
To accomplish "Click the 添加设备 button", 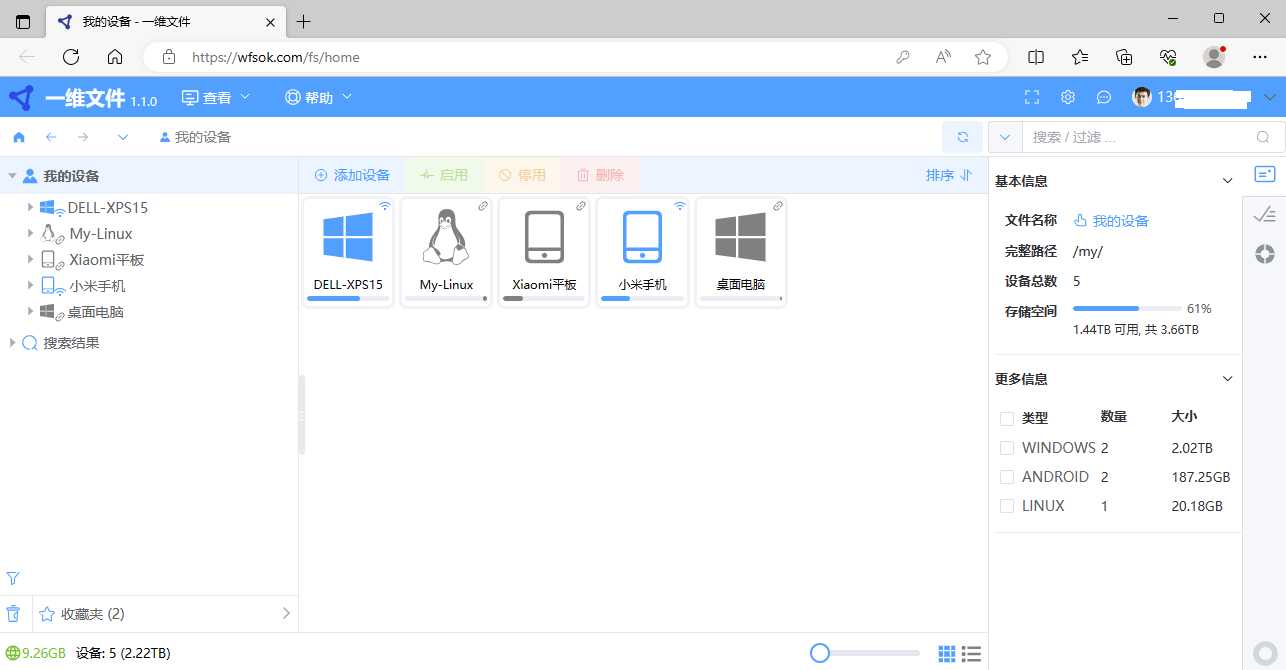I will 352,175.
